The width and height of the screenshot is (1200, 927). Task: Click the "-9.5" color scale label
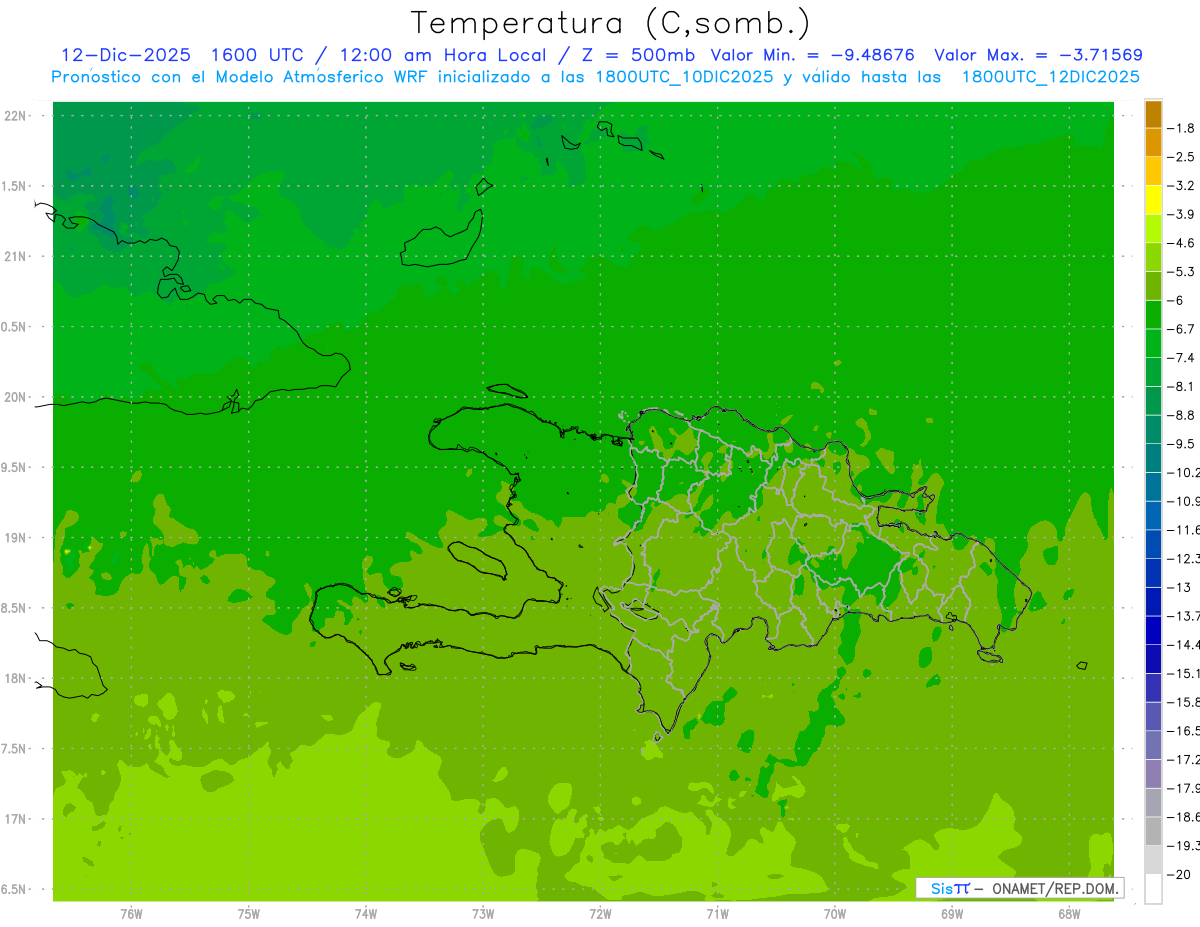(1182, 444)
